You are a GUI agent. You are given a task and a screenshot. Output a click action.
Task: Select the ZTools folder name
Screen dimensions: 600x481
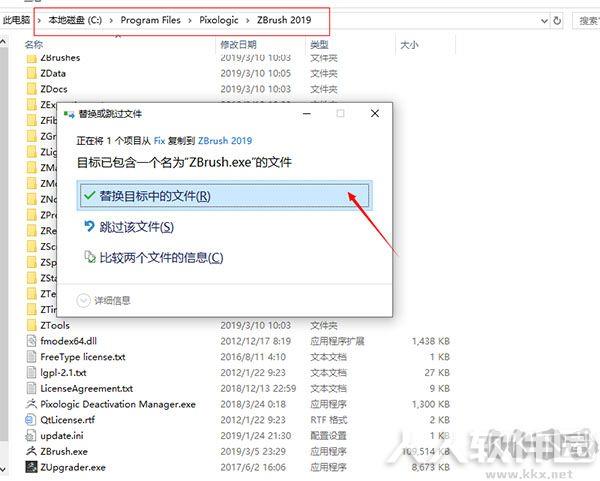point(55,325)
